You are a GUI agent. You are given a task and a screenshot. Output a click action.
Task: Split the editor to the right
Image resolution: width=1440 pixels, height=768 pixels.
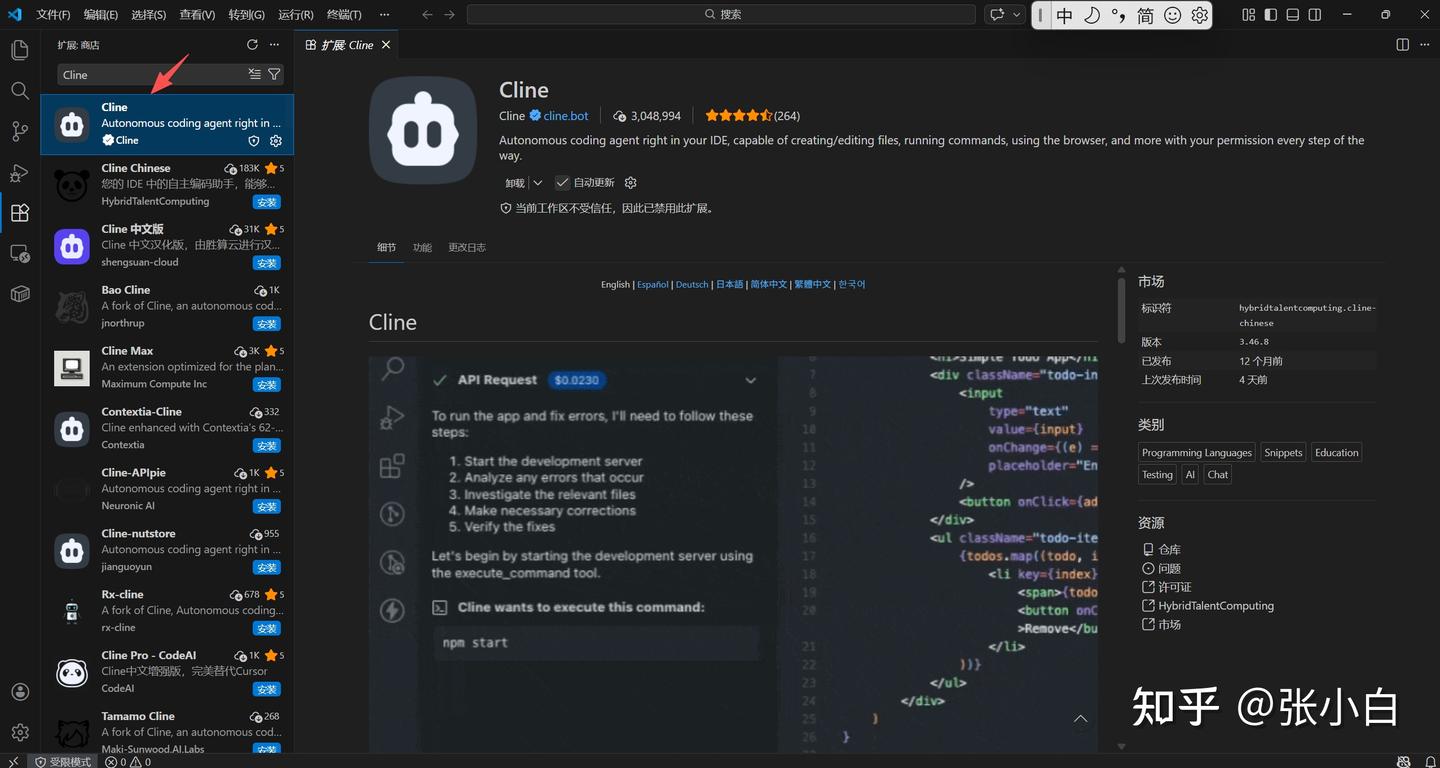coord(1403,45)
